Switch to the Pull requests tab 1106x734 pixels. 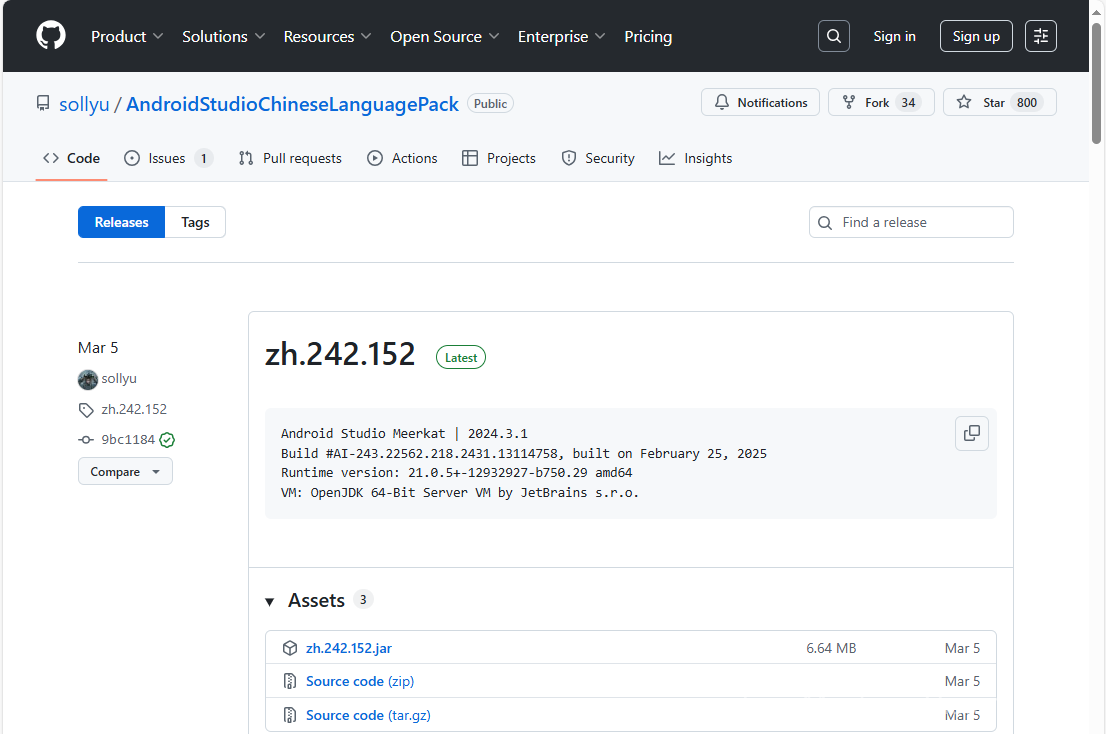[290, 158]
